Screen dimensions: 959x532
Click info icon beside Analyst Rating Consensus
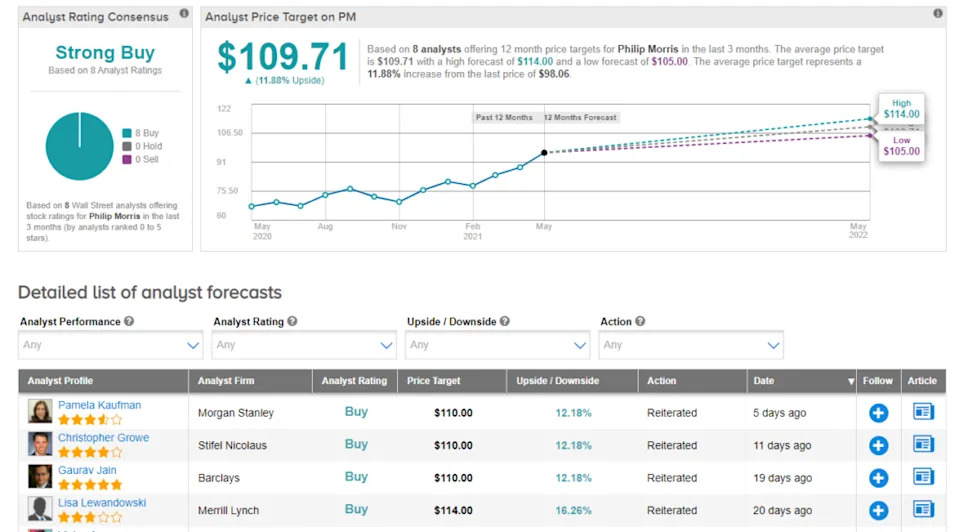click(184, 14)
